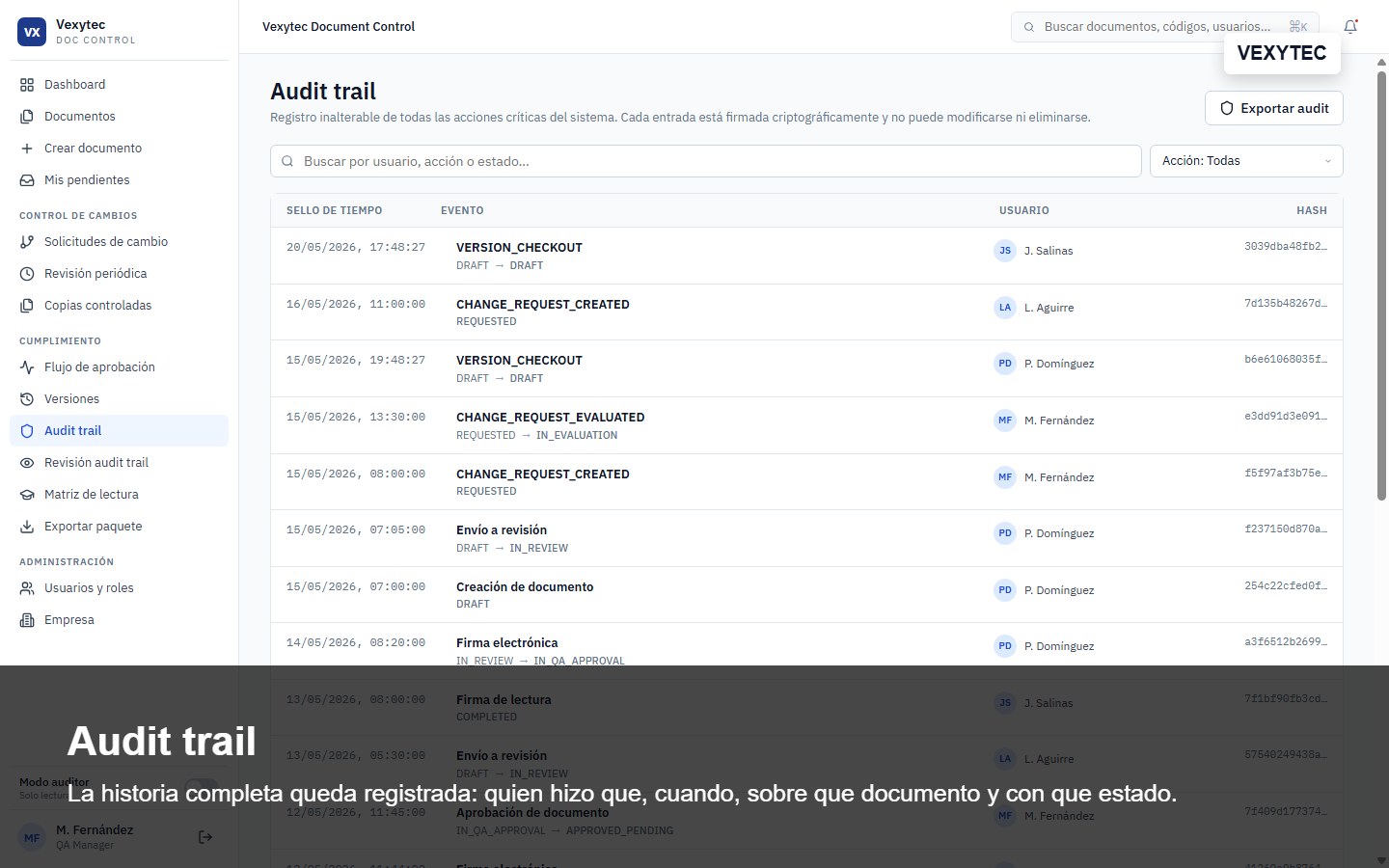Click the plus icon for Crear documento
The width and height of the screenshot is (1389, 868).
(27, 149)
